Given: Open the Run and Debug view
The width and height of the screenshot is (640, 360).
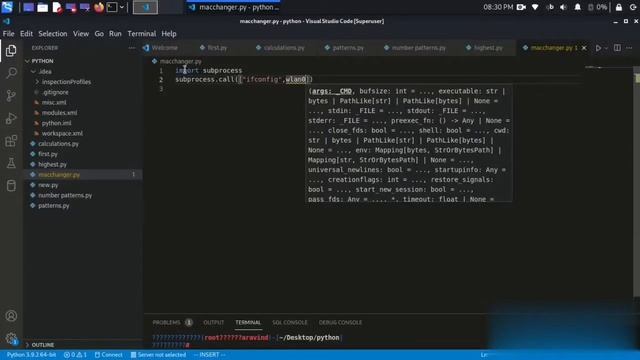Looking at the screenshot, I should coord(11,118).
